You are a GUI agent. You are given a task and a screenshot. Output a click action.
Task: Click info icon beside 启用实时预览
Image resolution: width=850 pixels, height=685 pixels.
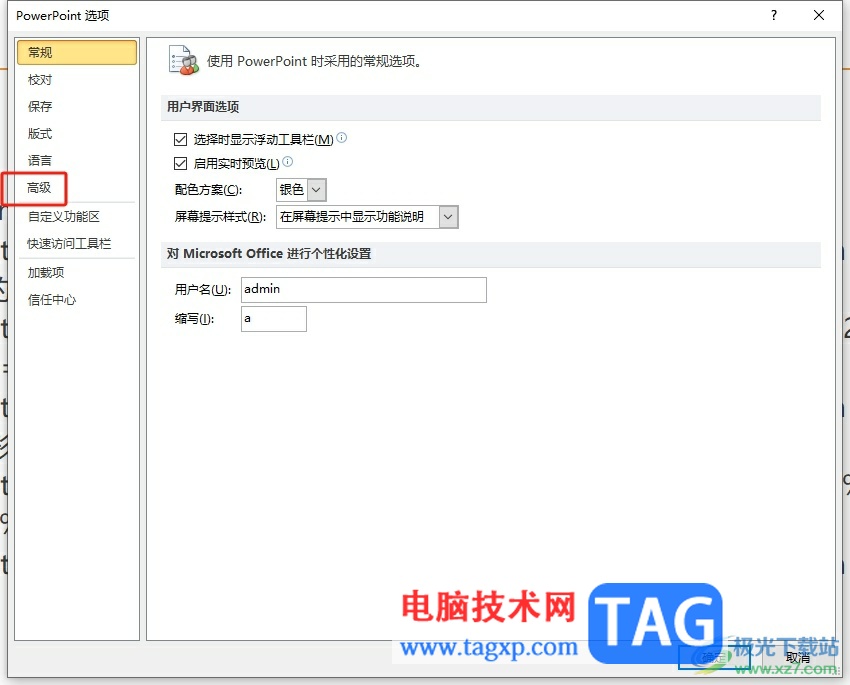[x=288, y=161]
